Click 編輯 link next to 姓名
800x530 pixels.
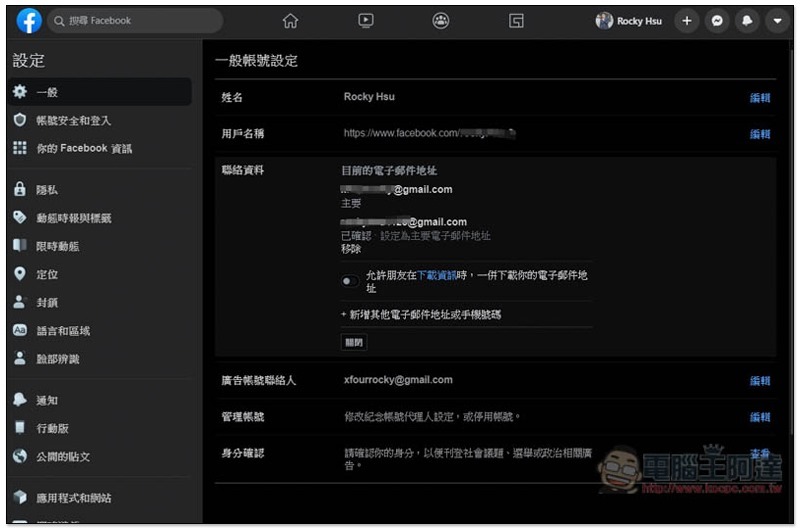pyautogui.click(x=760, y=98)
